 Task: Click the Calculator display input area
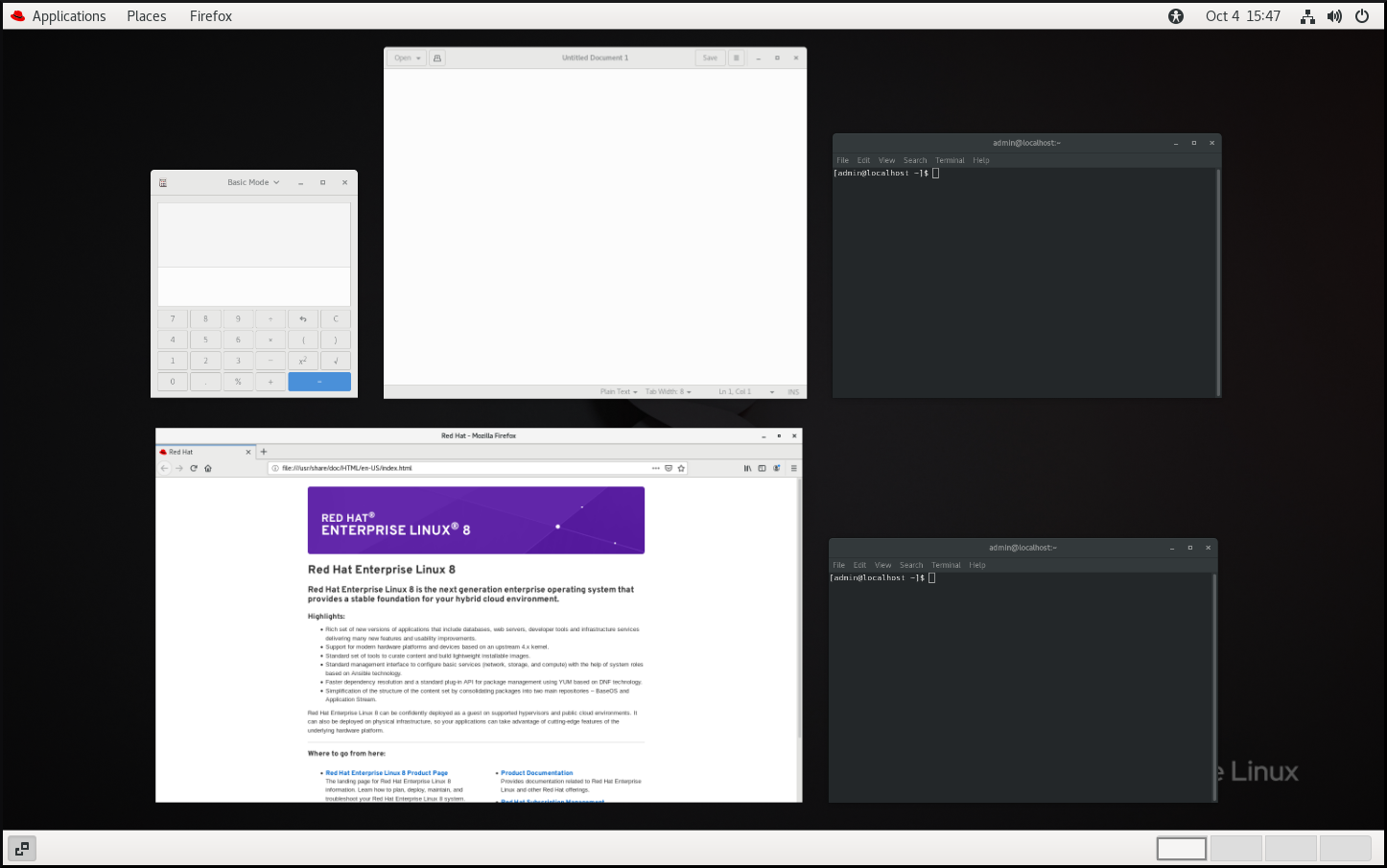tap(254, 287)
